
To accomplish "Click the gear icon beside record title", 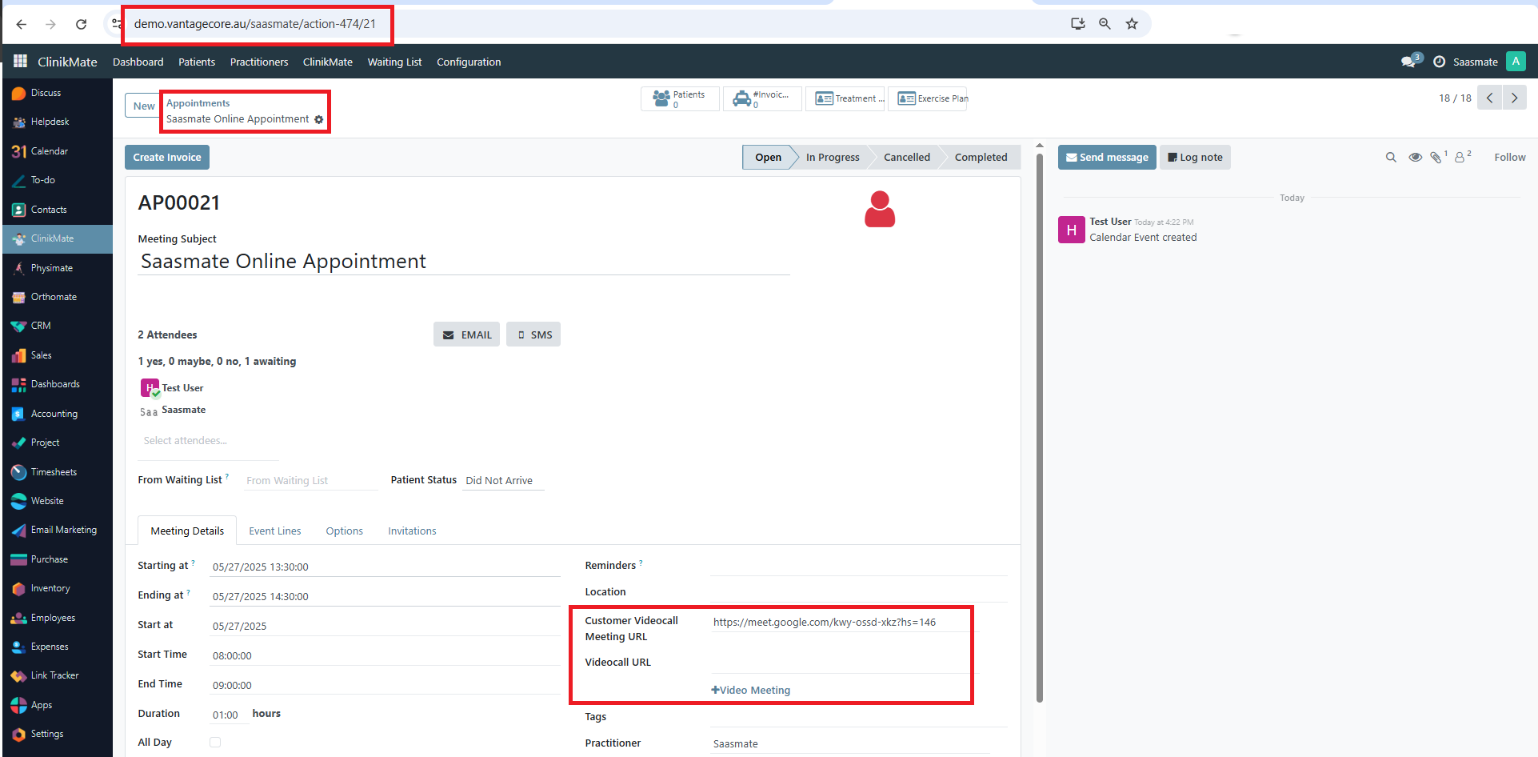I will pos(319,119).
